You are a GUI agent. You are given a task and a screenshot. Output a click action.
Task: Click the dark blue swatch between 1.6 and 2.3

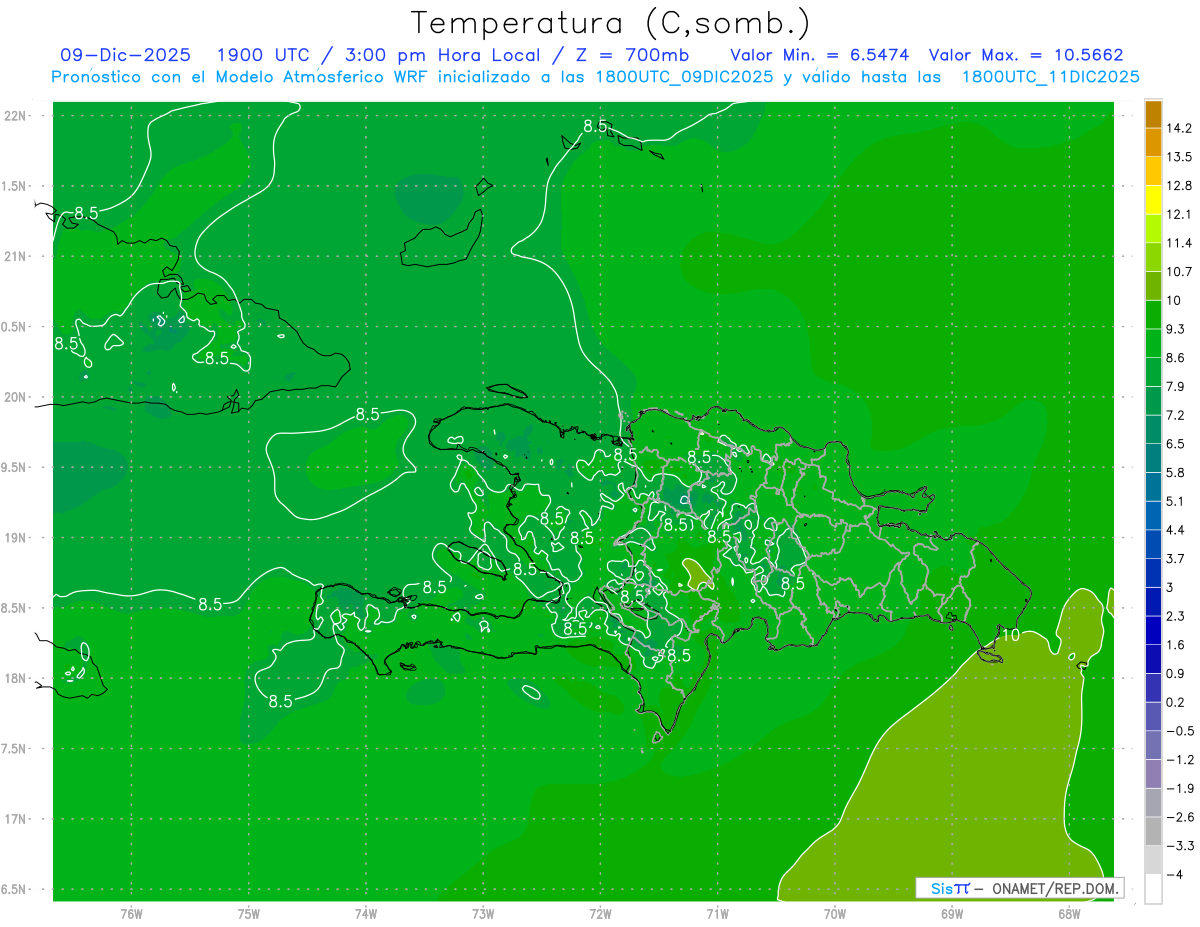point(1153,630)
